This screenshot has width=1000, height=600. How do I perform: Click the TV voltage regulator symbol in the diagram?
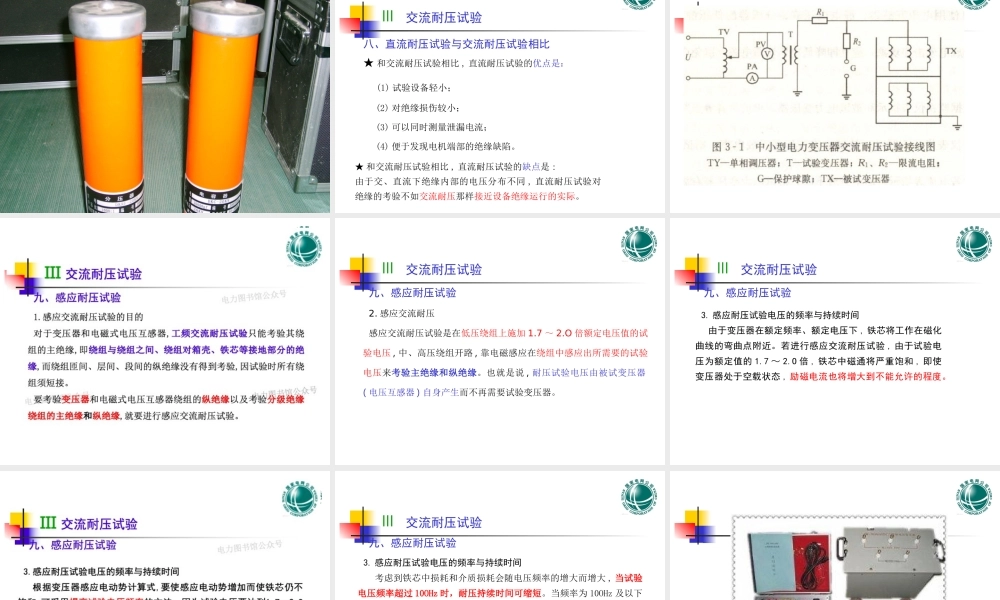click(723, 57)
